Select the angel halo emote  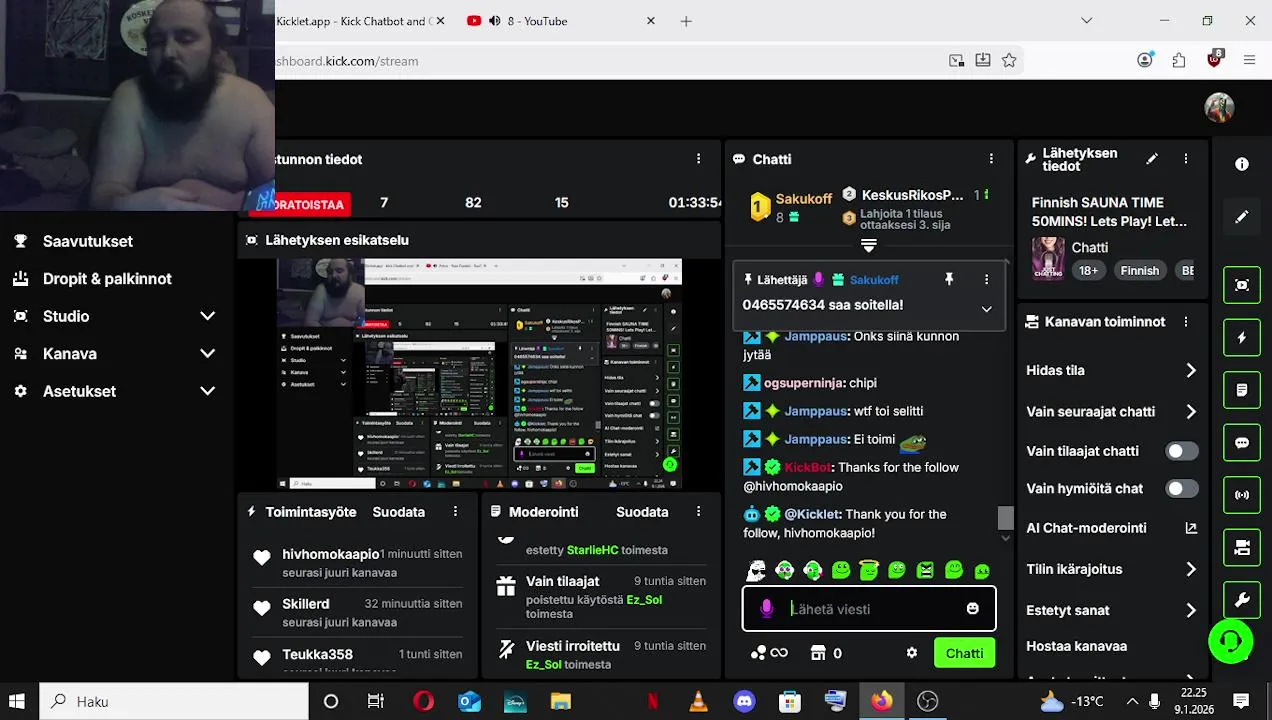coord(869,570)
